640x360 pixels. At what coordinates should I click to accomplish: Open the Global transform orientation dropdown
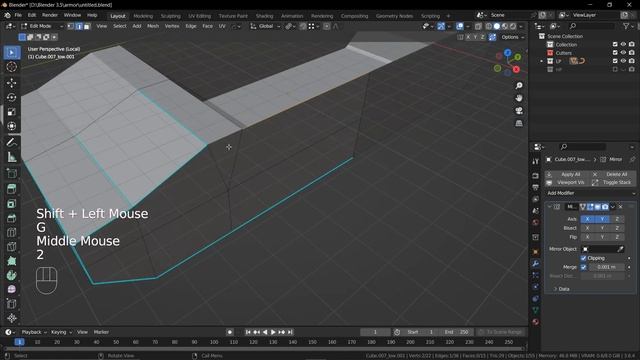pyautogui.click(x=265, y=26)
